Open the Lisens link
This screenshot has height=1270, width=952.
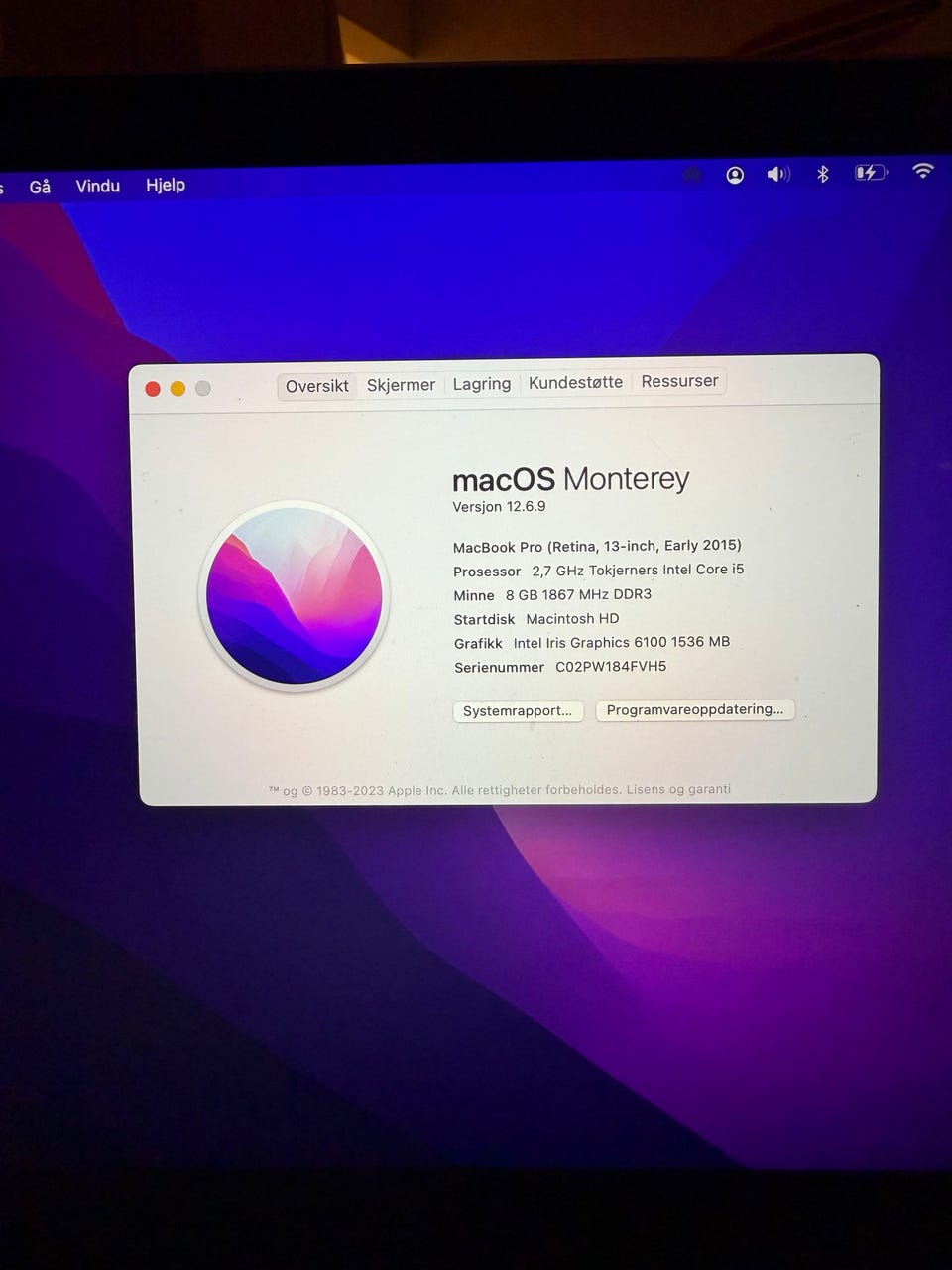[646, 790]
